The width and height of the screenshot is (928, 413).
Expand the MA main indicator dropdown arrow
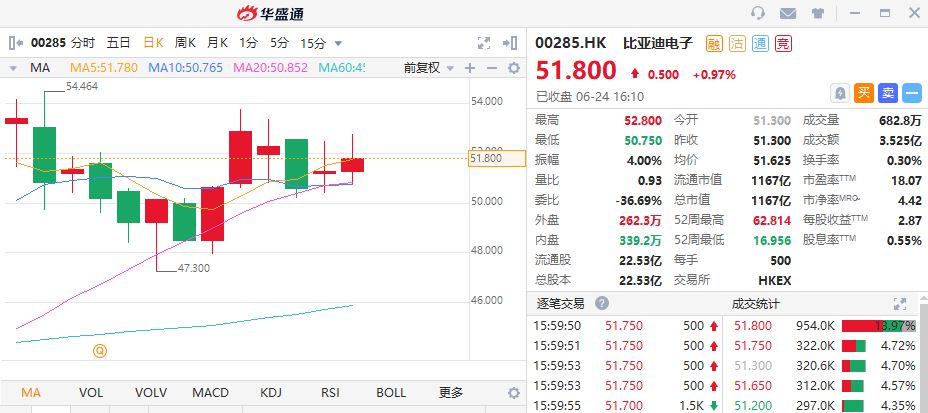click(x=13, y=69)
